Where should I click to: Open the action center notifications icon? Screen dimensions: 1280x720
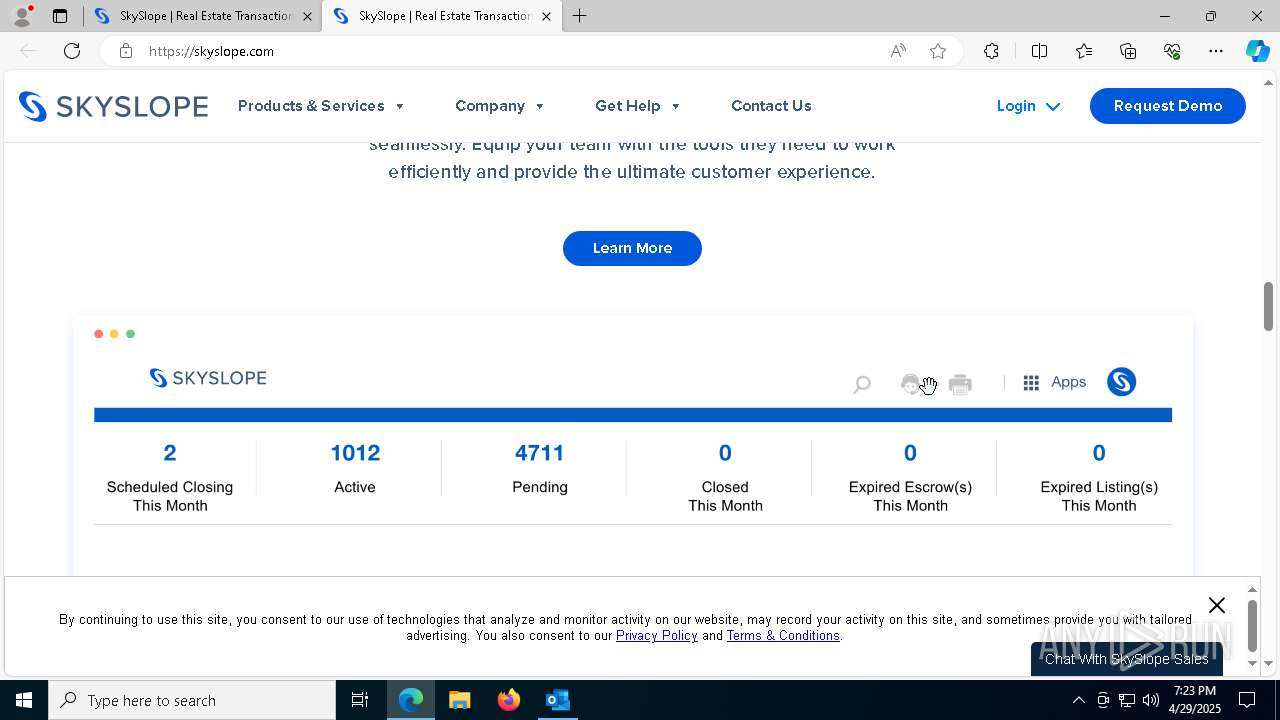point(1247,700)
